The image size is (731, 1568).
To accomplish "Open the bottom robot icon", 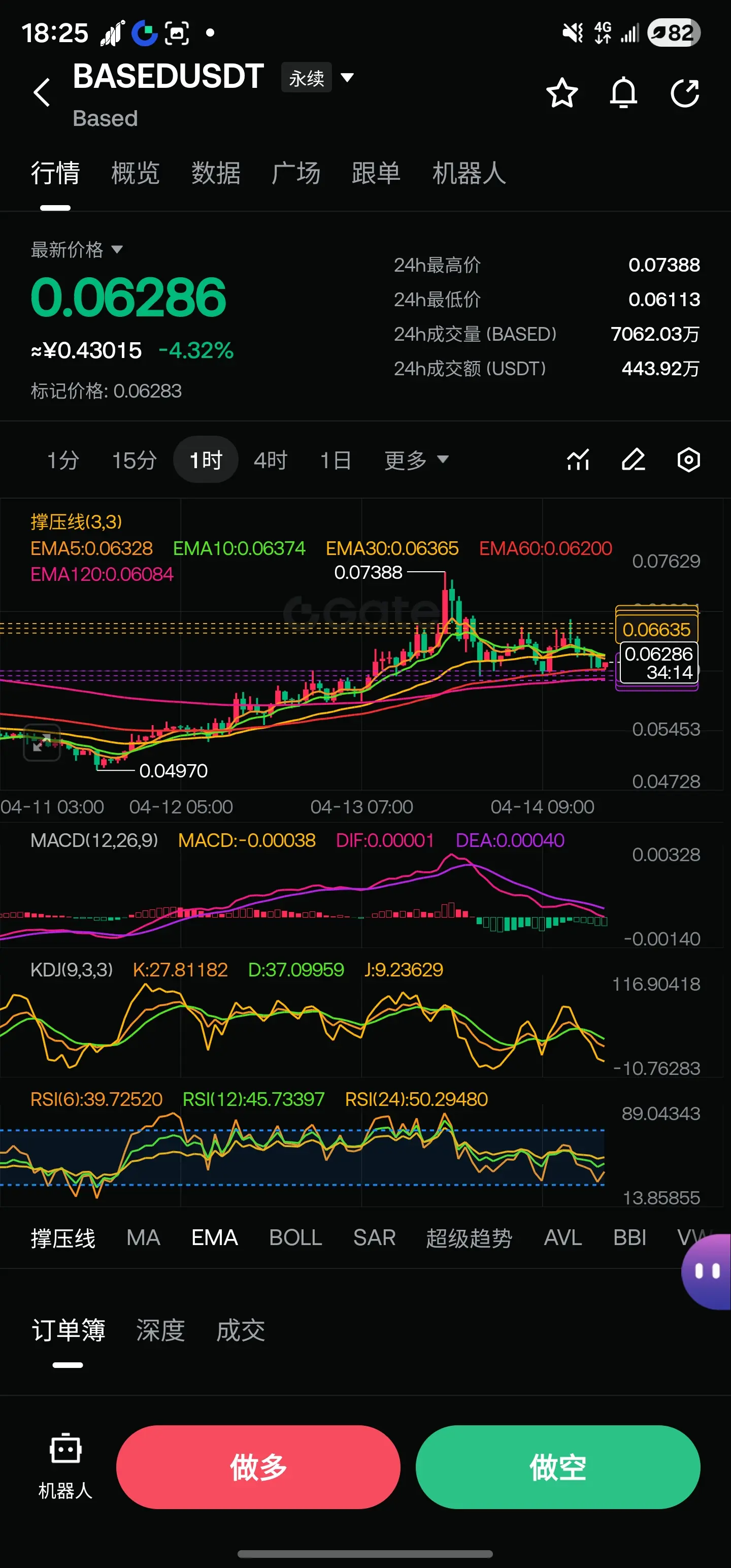I will 65,1466.
